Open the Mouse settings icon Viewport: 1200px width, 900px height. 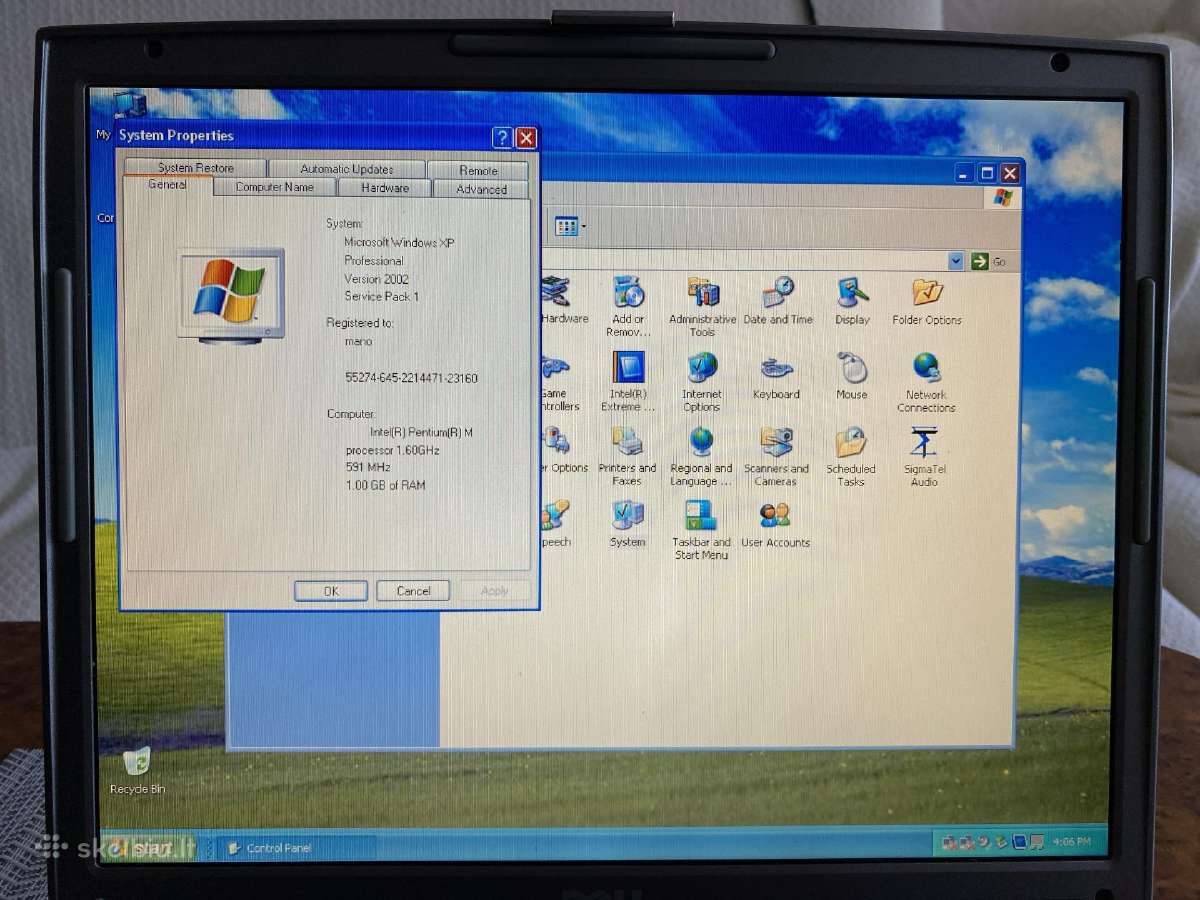tap(851, 375)
